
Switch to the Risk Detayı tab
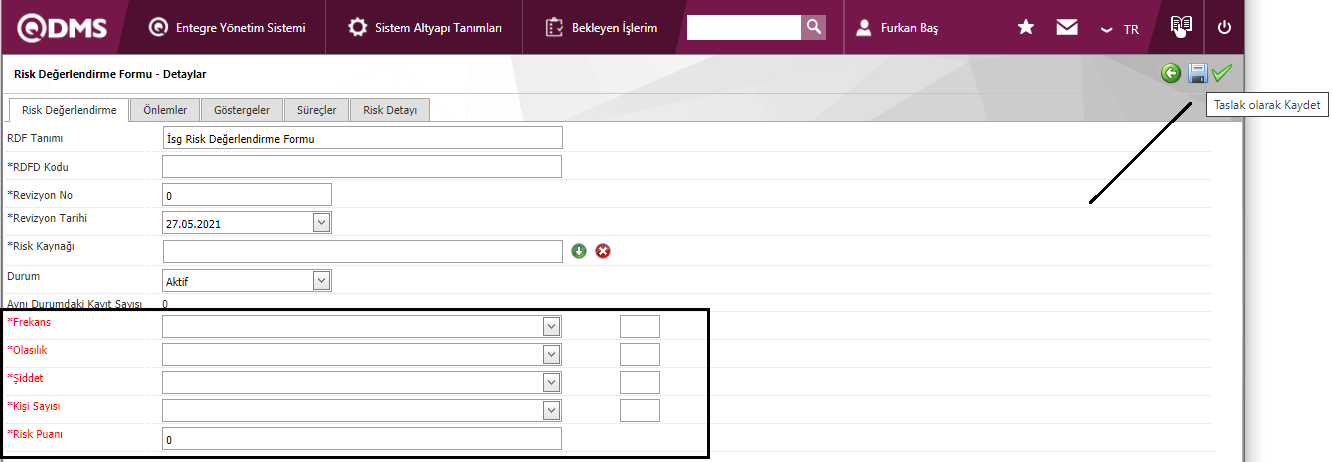click(390, 110)
